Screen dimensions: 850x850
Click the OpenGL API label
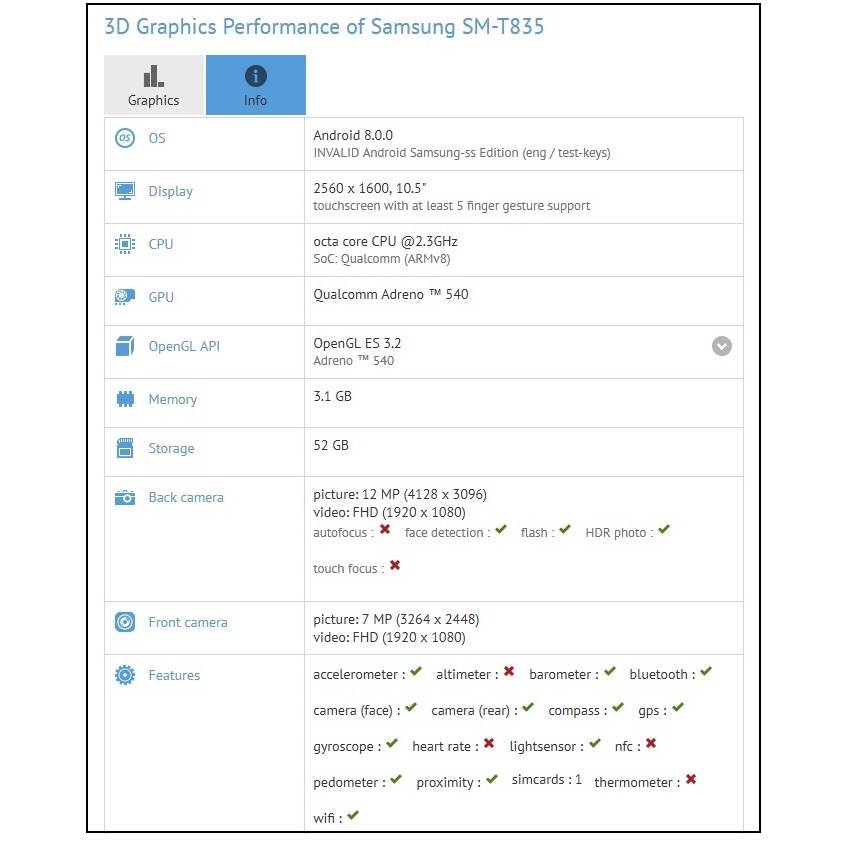coord(184,346)
